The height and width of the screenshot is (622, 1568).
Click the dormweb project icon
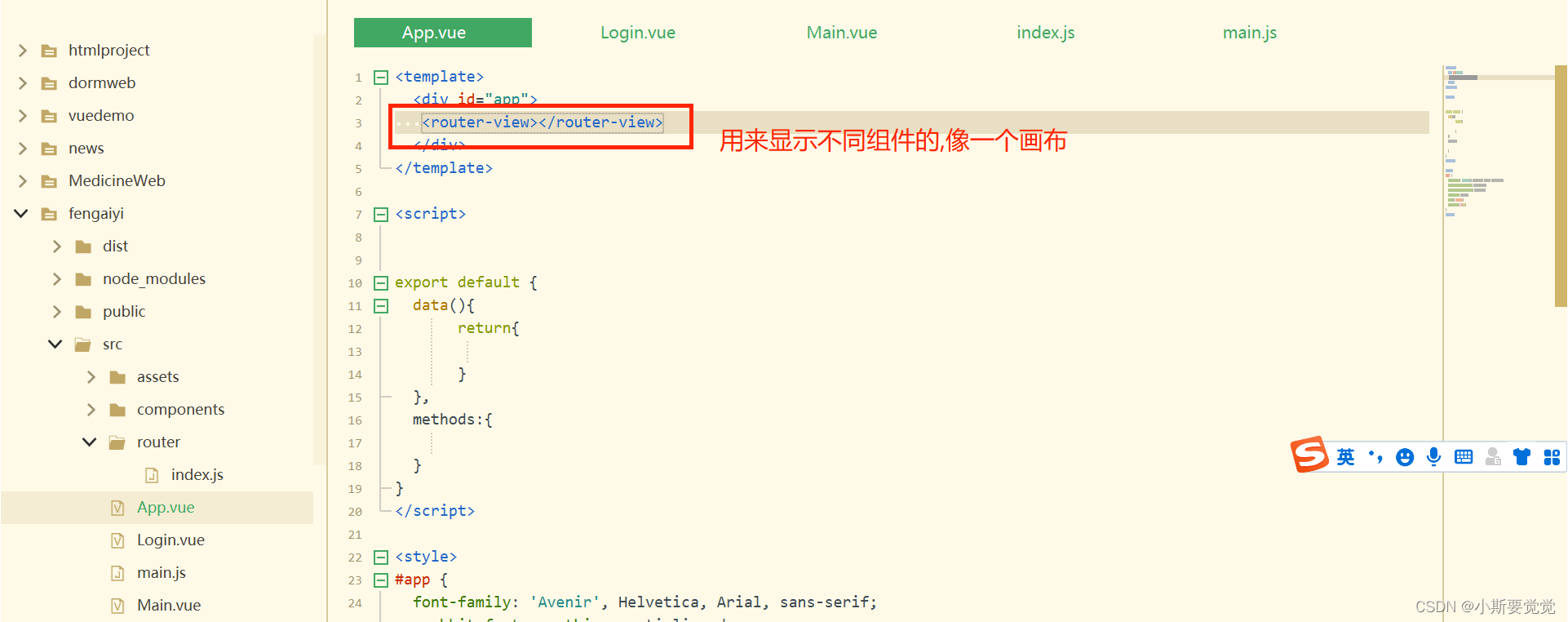(x=49, y=83)
